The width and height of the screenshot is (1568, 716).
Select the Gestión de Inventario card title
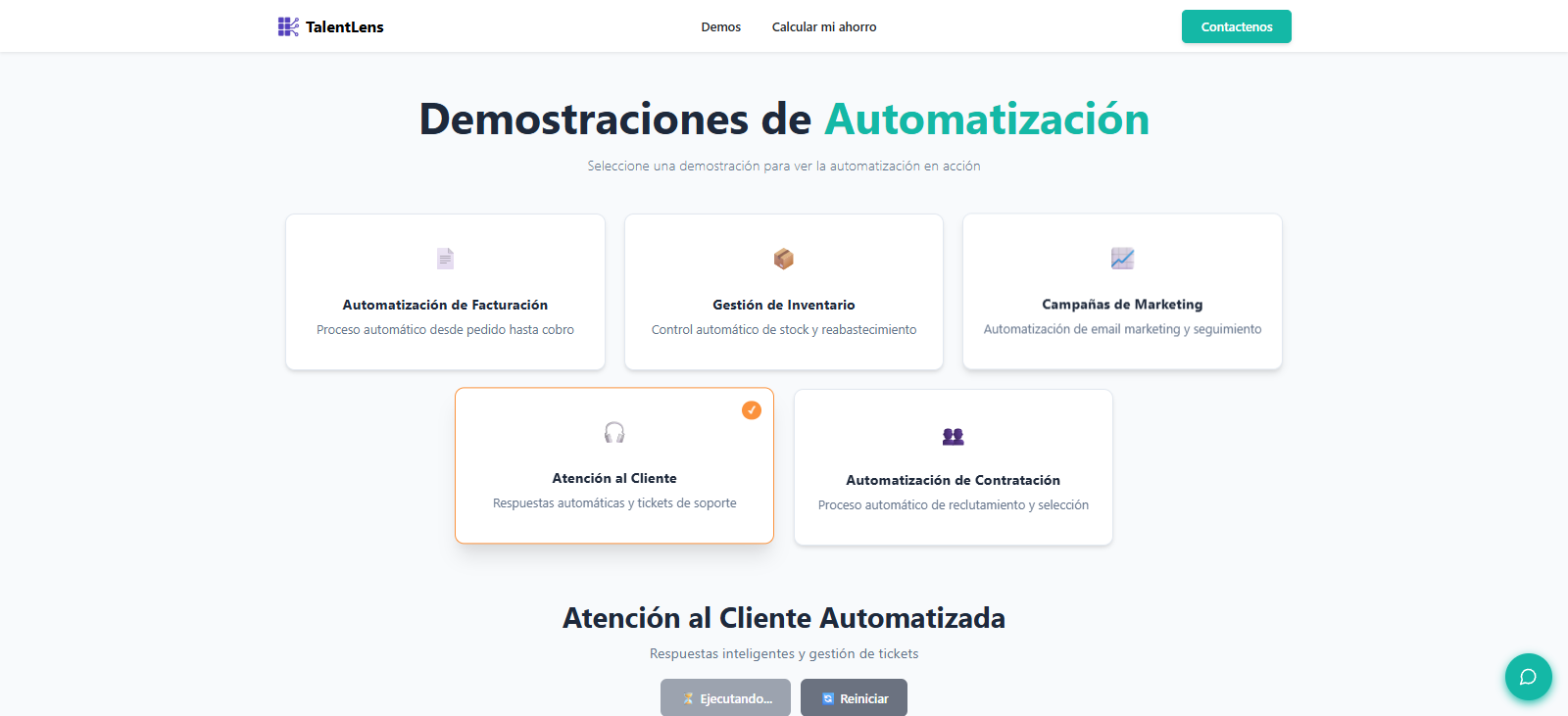[784, 305]
